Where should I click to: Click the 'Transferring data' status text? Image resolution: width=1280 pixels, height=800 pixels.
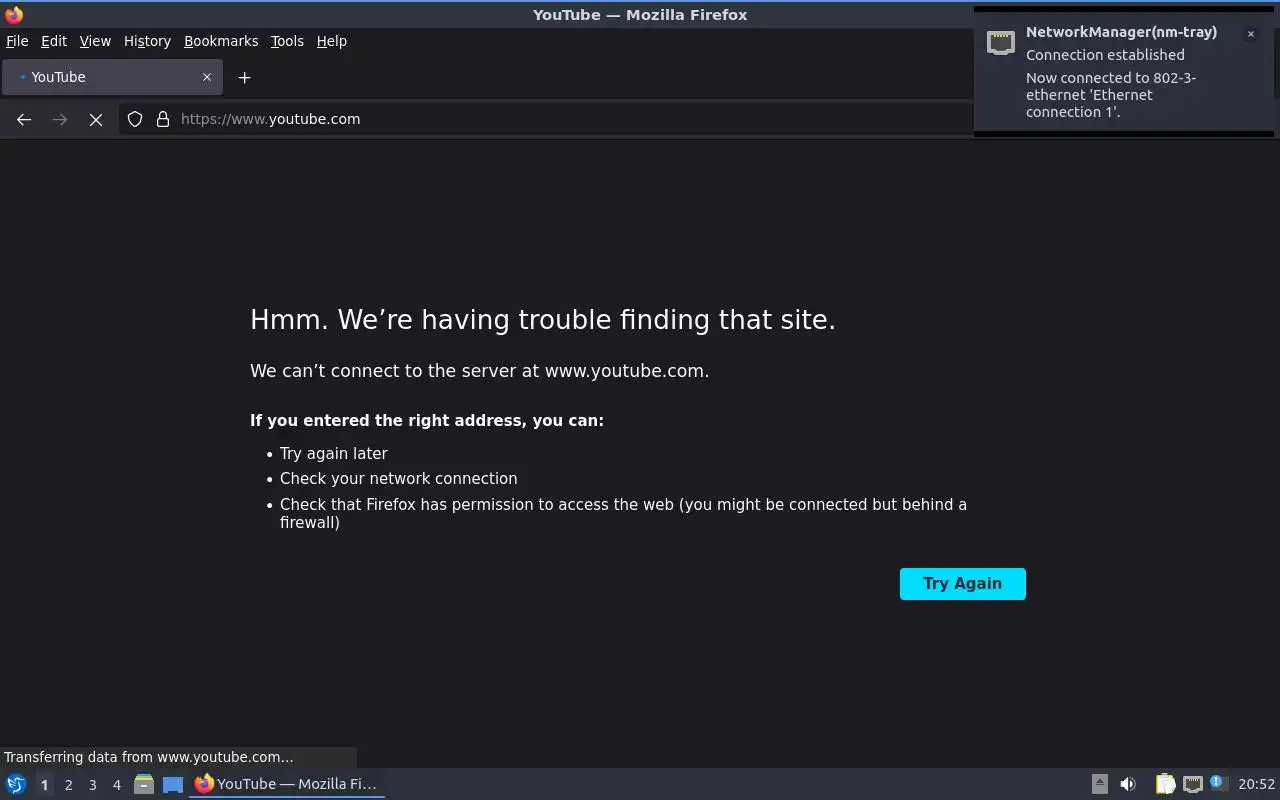[x=148, y=757]
